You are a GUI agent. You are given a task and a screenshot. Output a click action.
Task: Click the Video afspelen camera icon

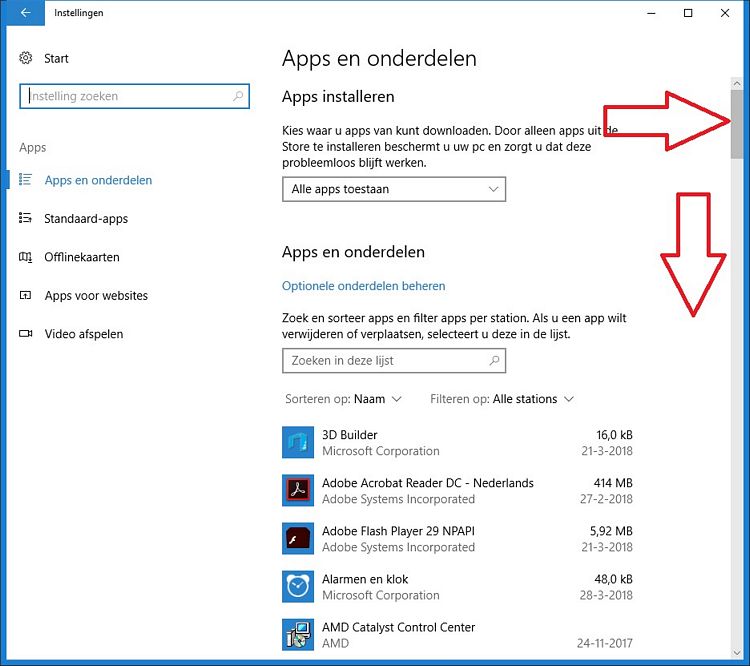tap(25, 333)
